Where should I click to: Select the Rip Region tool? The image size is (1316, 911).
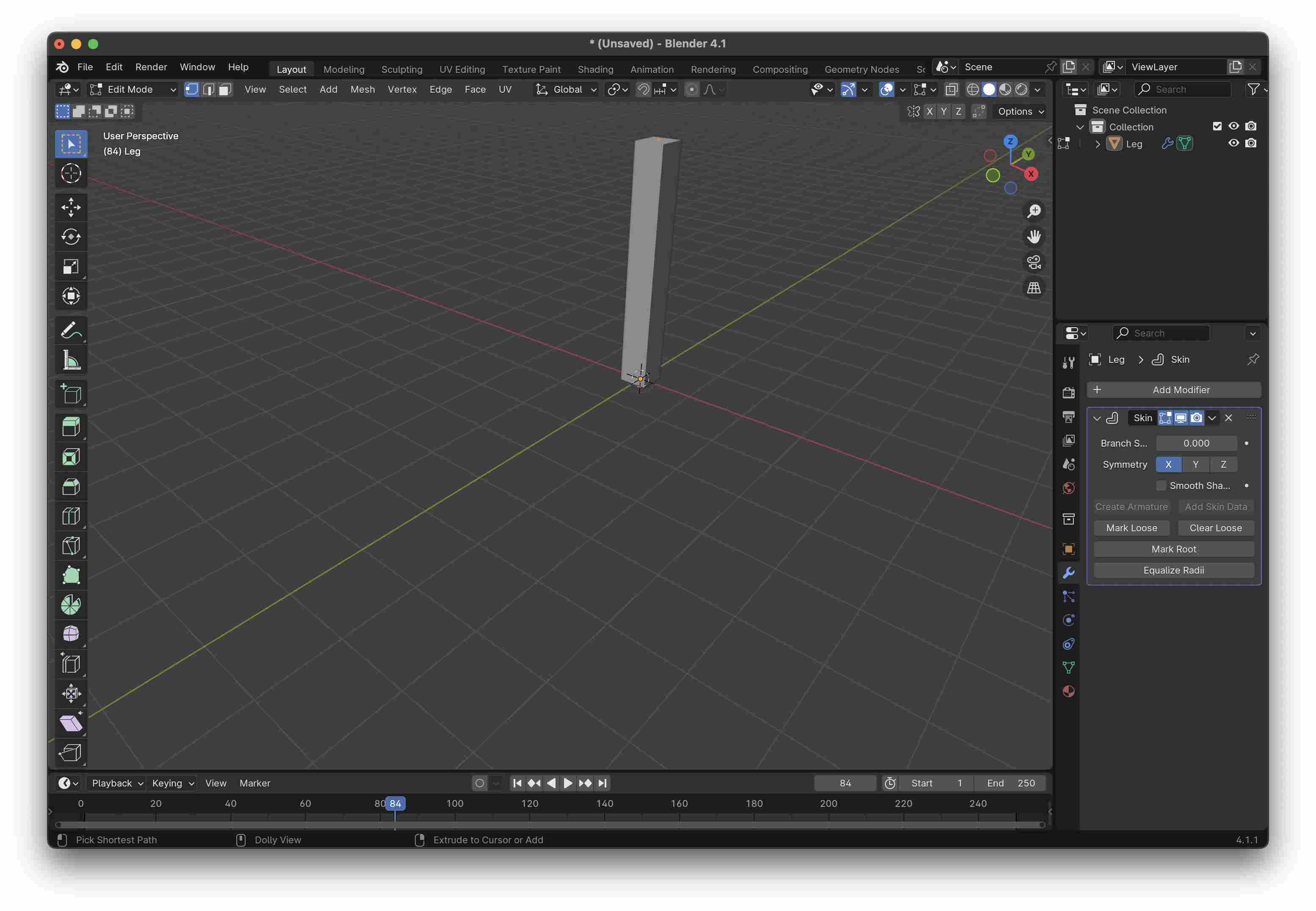tap(71, 754)
